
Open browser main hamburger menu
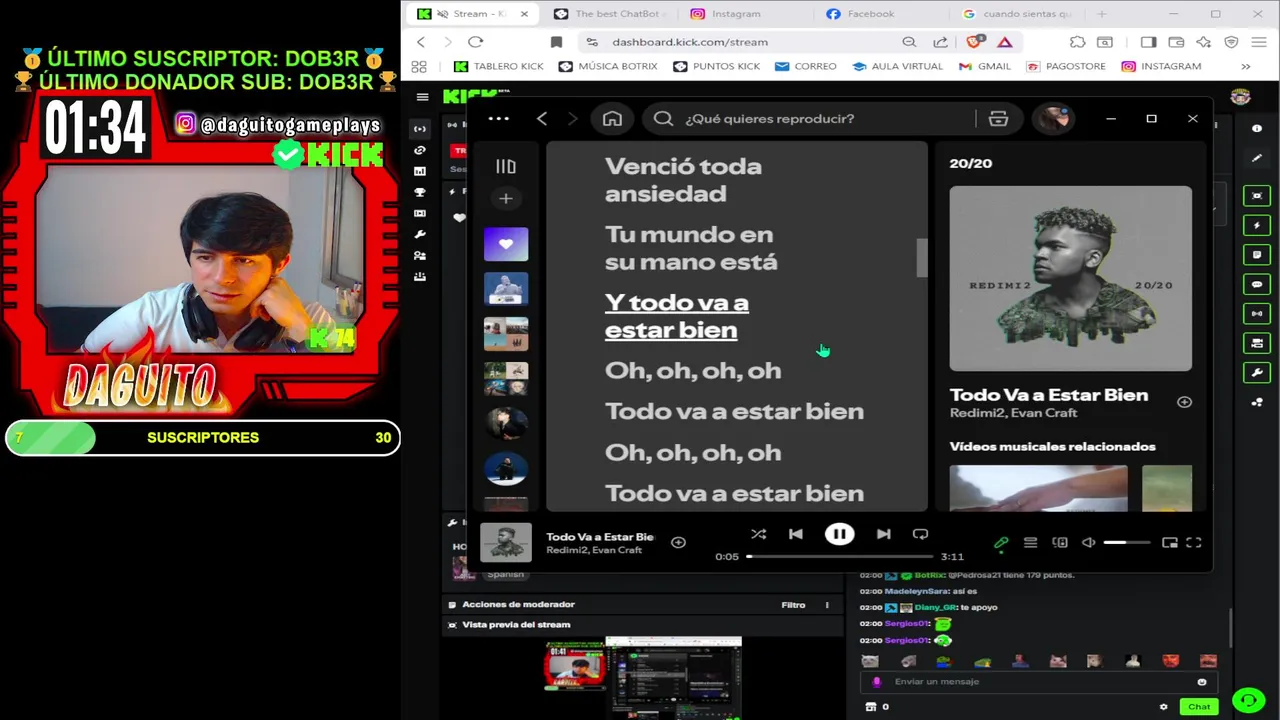pos(1258,42)
